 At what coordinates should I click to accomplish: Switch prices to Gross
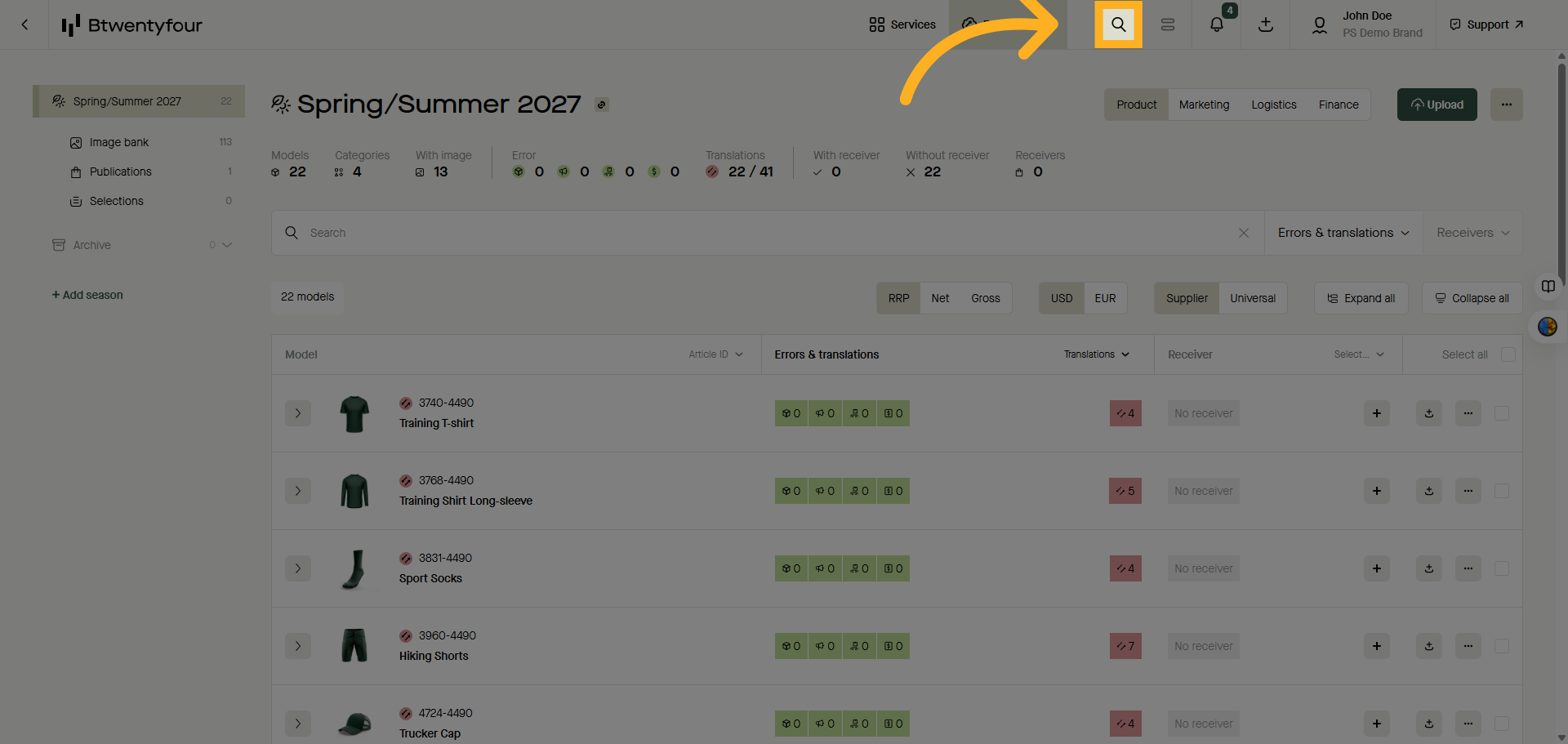[x=986, y=298]
